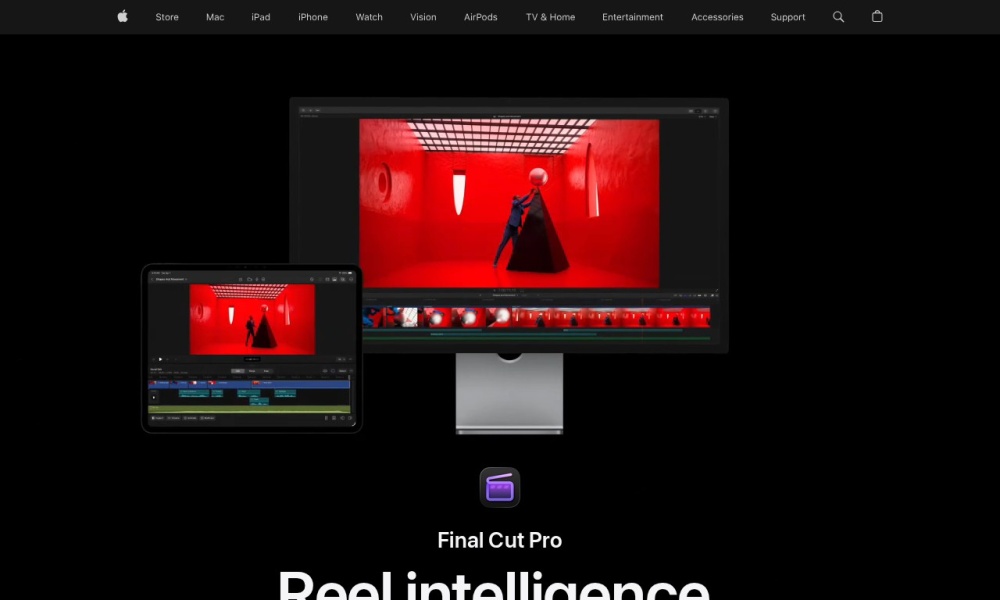Click the Apple logo in navigation bar
Image resolution: width=1000 pixels, height=600 pixels.
[122, 17]
